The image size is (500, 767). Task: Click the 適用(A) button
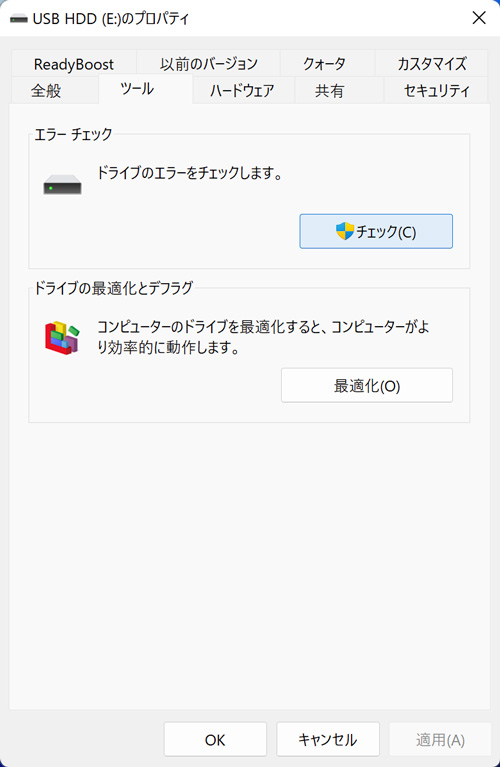[x=440, y=739]
